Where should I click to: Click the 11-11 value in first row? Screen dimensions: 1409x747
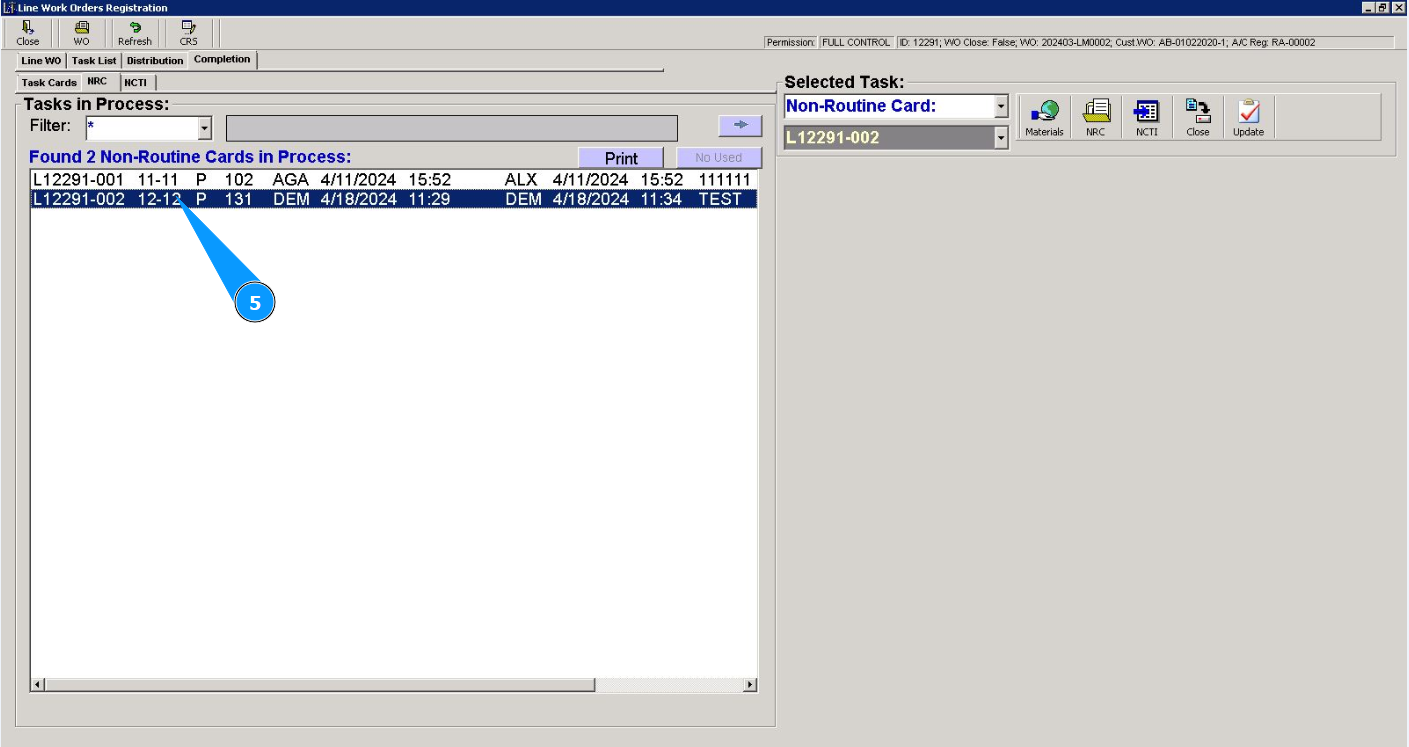click(158, 180)
